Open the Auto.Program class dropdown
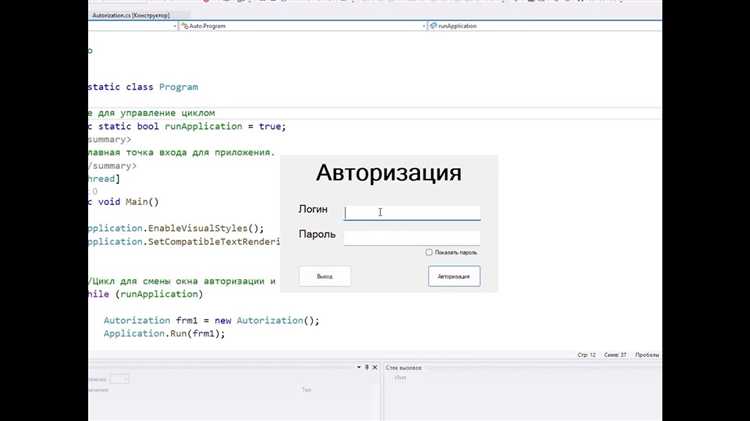 pos(421,25)
